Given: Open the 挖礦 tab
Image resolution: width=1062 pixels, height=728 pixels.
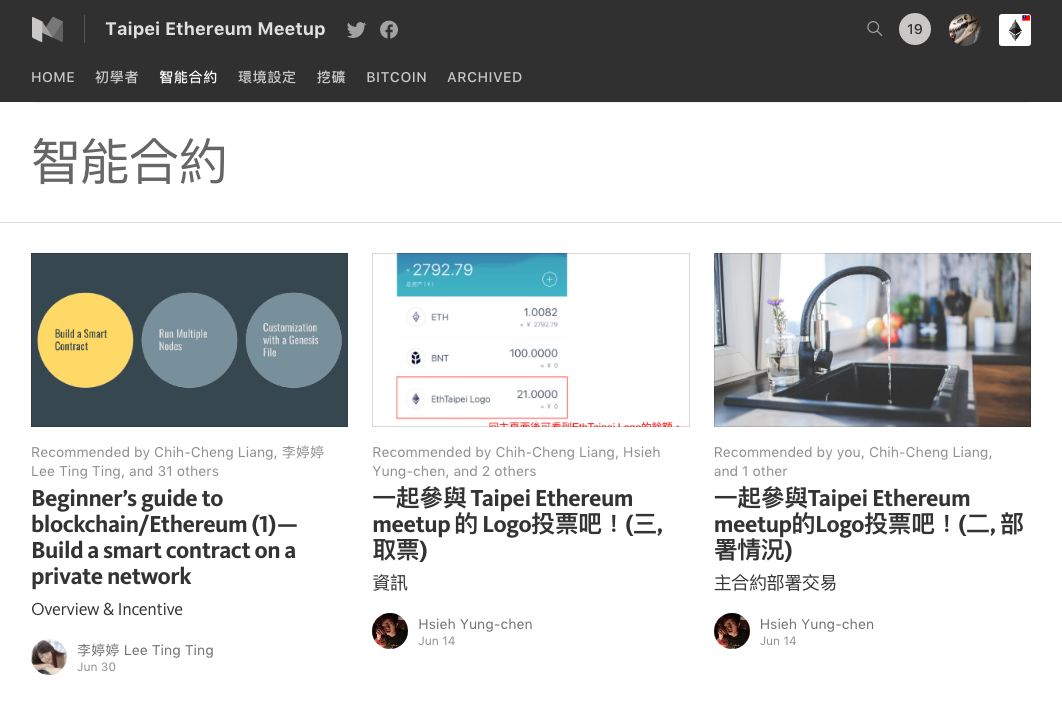Looking at the screenshot, I should coord(331,77).
